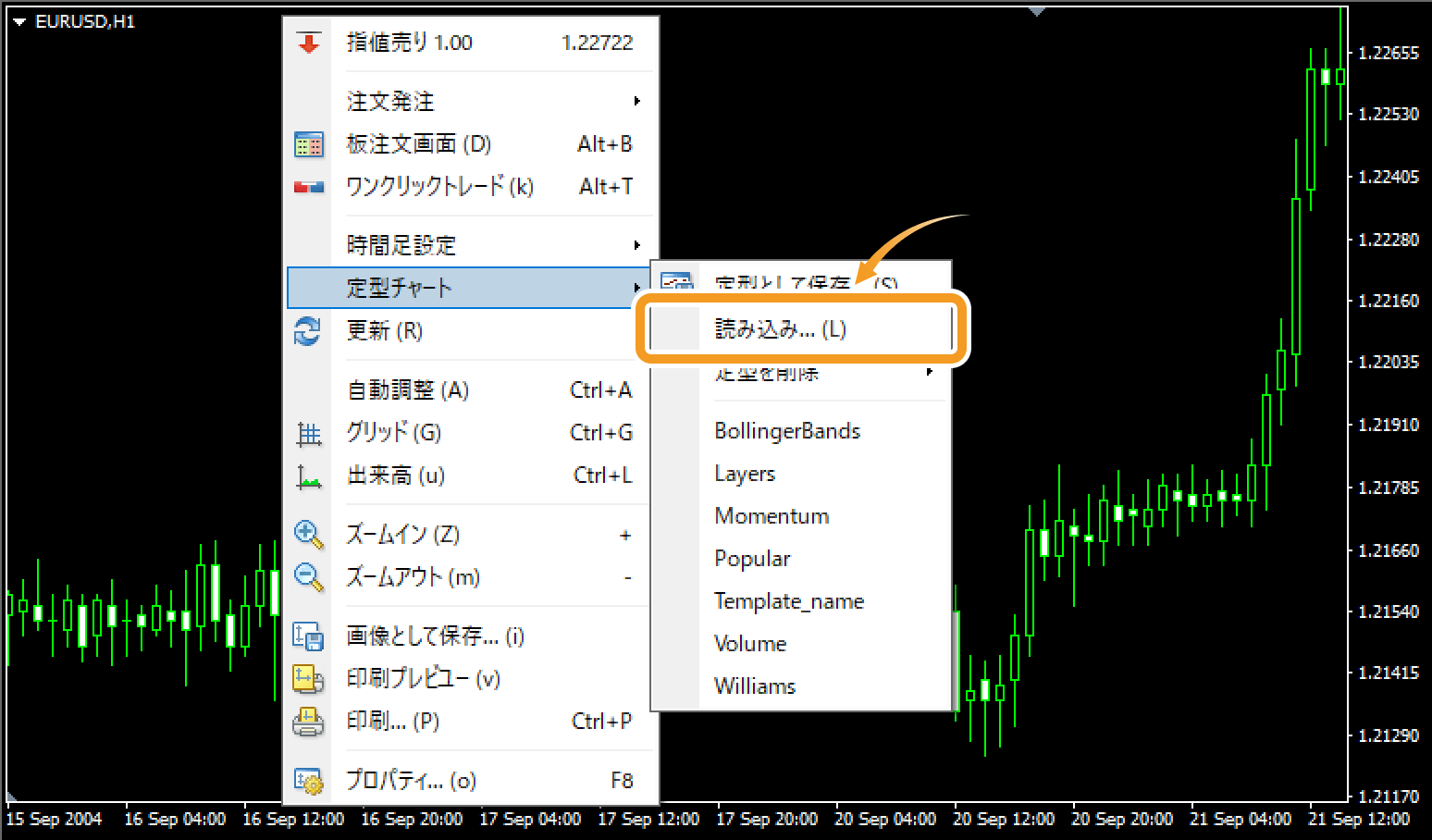Click the chart shift marker at top

1037,11
